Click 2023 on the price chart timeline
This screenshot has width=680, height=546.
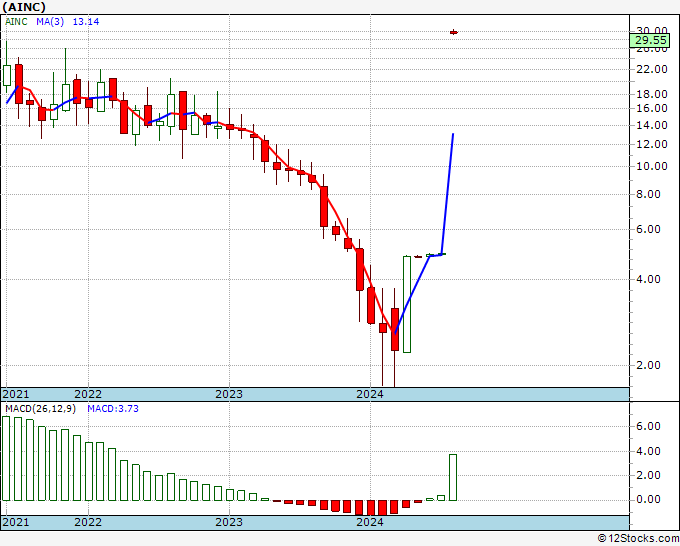(x=229, y=394)
